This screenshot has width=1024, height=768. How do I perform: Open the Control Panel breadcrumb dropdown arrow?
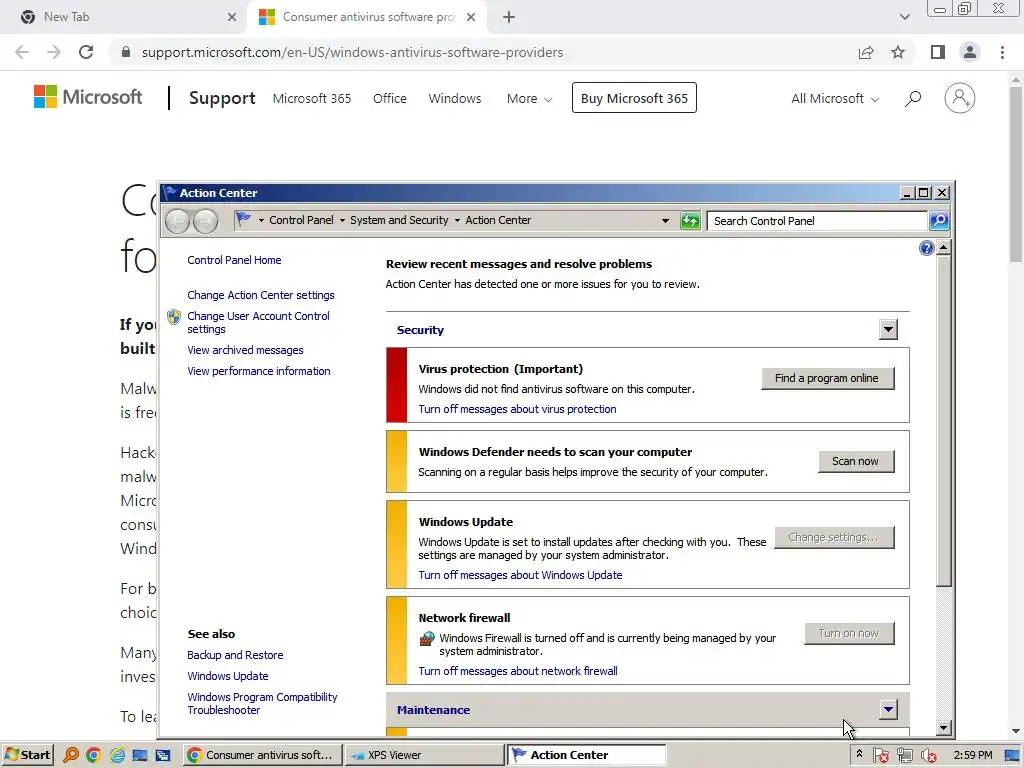[342, 221]
